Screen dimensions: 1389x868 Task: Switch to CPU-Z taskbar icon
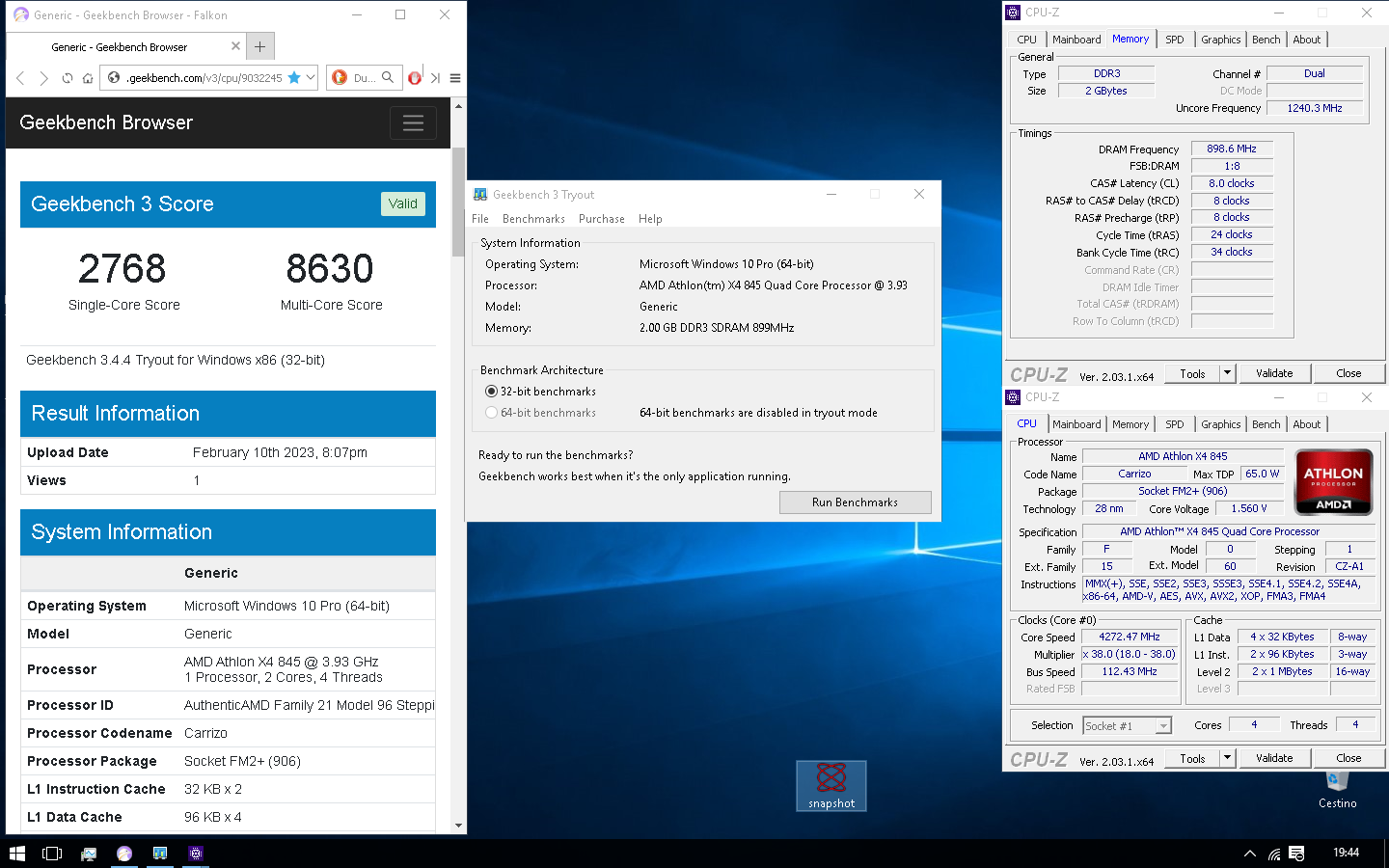coord(196,854)
